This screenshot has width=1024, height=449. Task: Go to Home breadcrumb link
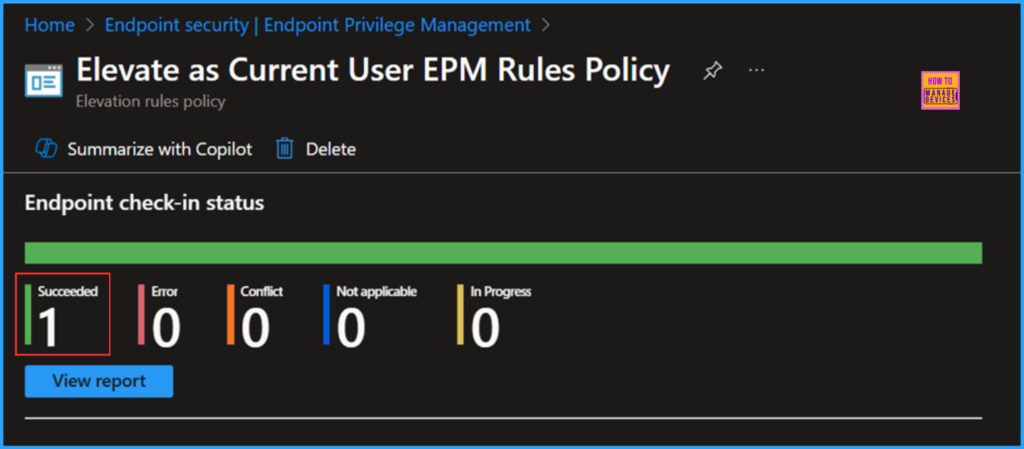[49, 25]
